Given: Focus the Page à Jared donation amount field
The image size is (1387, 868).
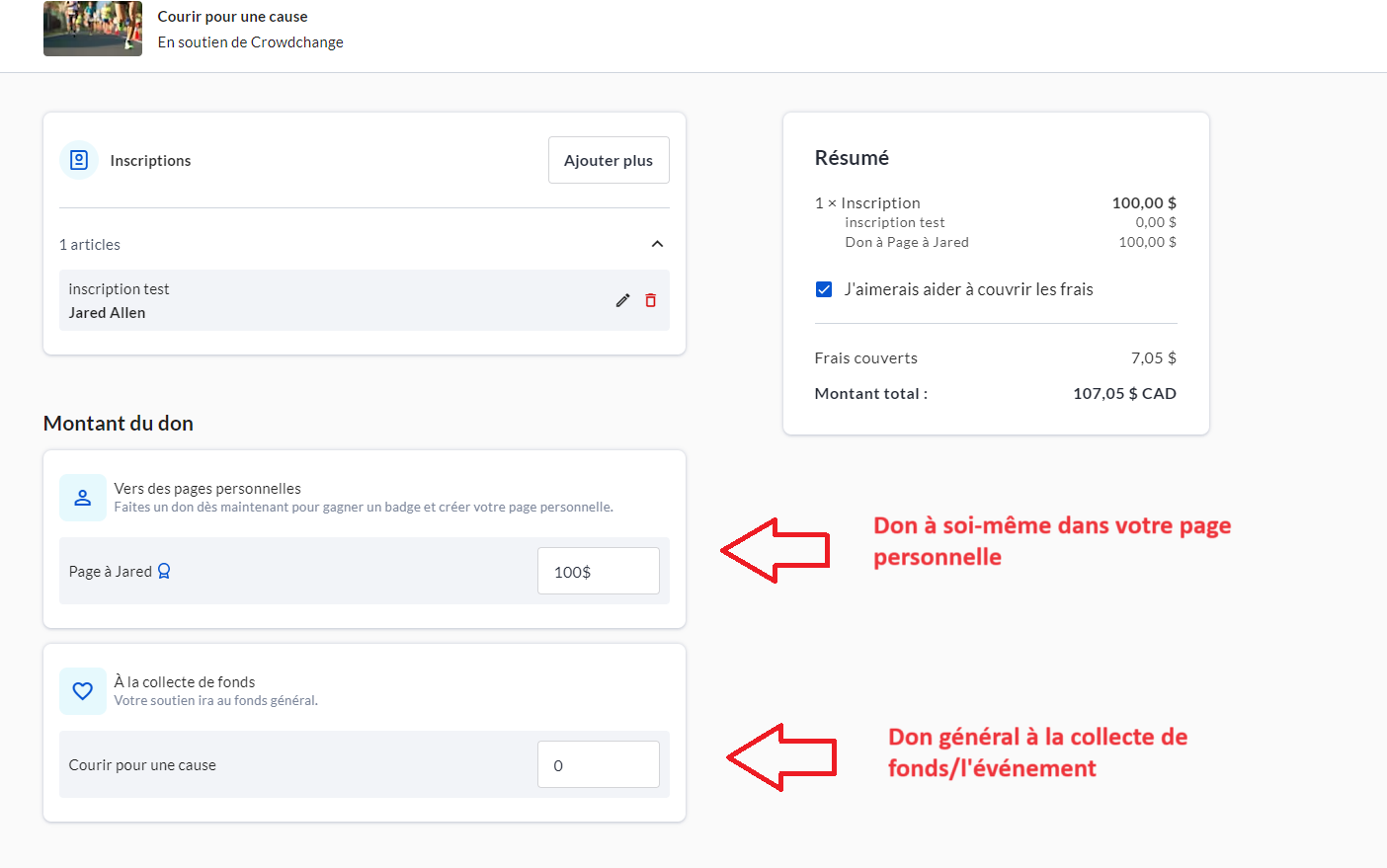Looking at the screenshot, I should (x=598, y=572).
